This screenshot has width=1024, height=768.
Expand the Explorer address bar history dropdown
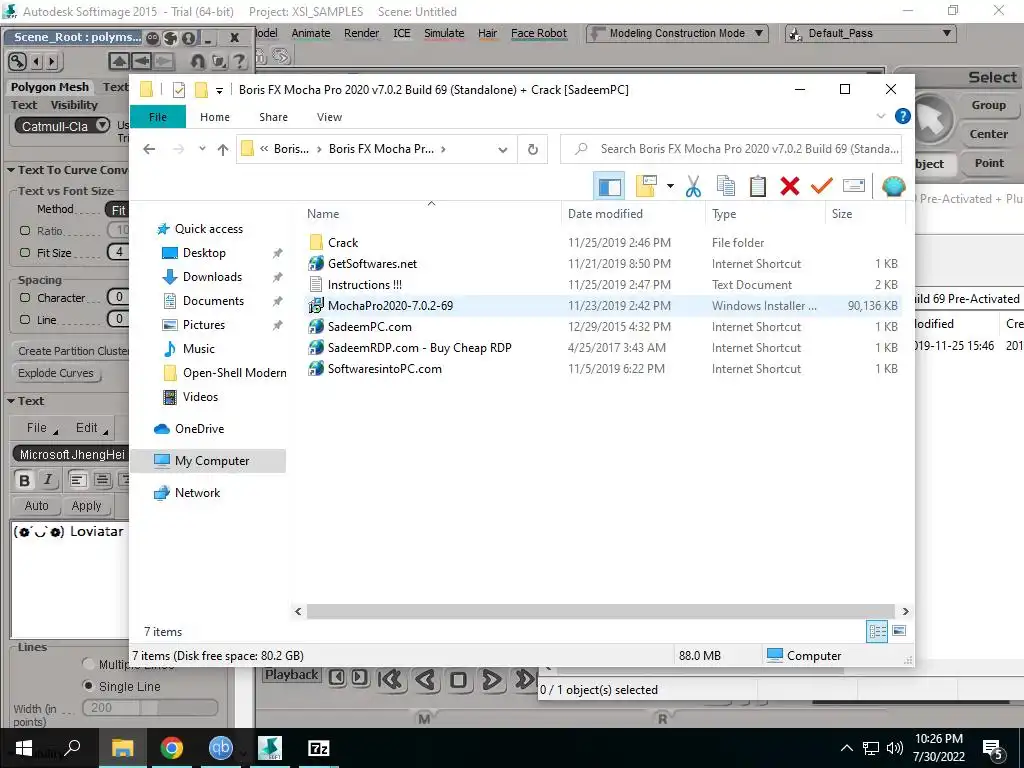(x=502, y=150)
